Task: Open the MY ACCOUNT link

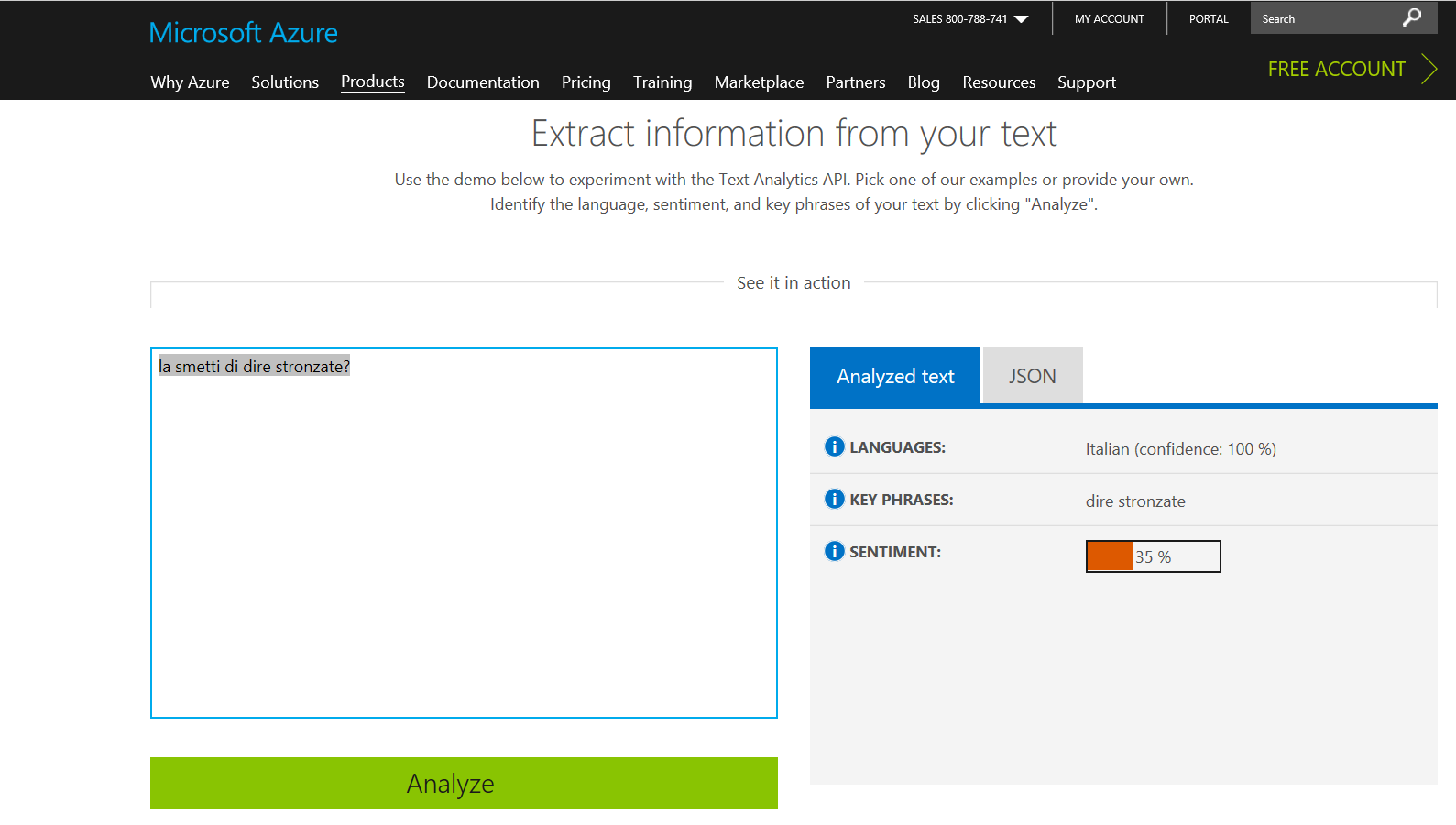Action: (1109, 19)
